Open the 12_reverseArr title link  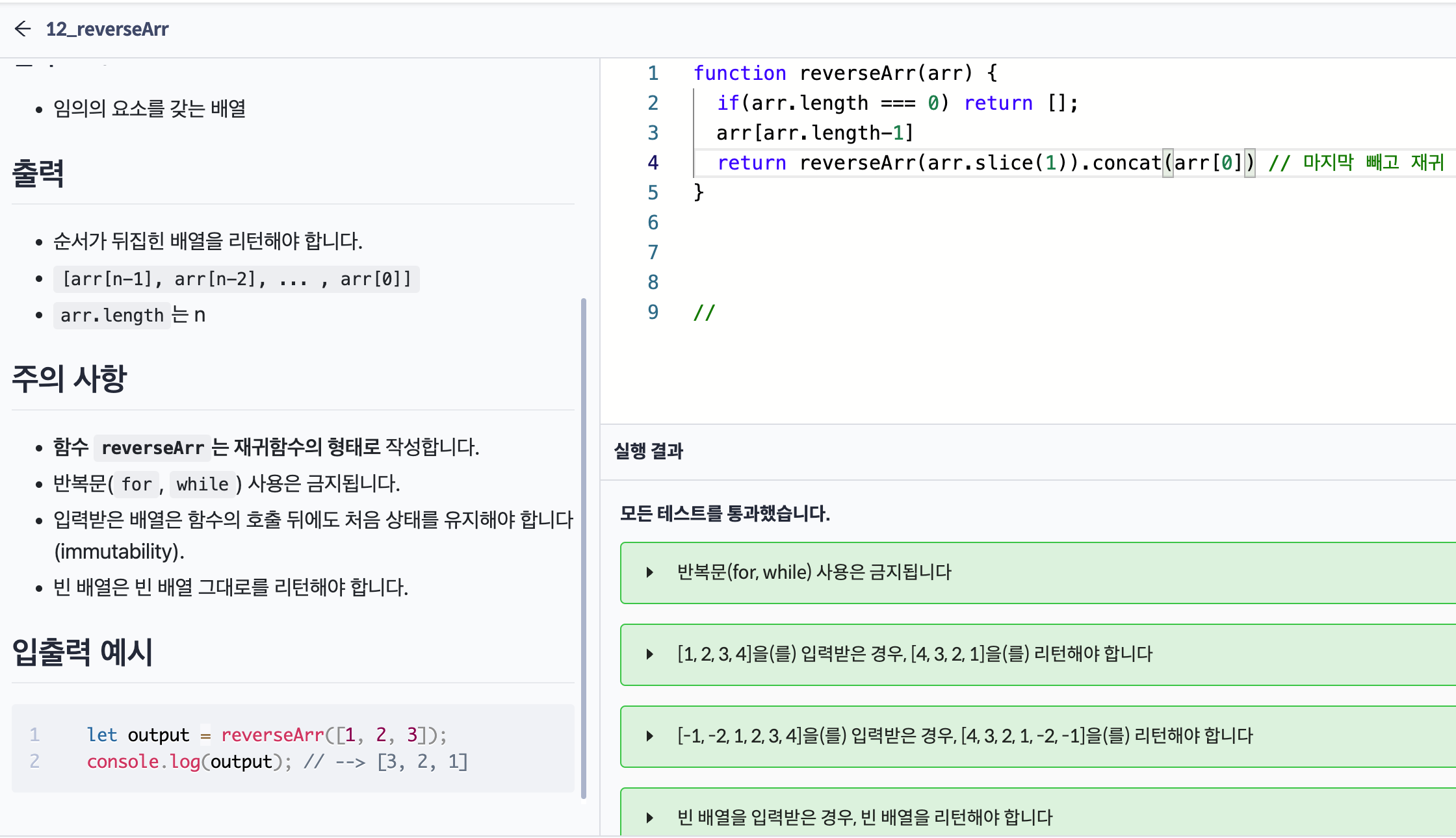tap(107, 29)
